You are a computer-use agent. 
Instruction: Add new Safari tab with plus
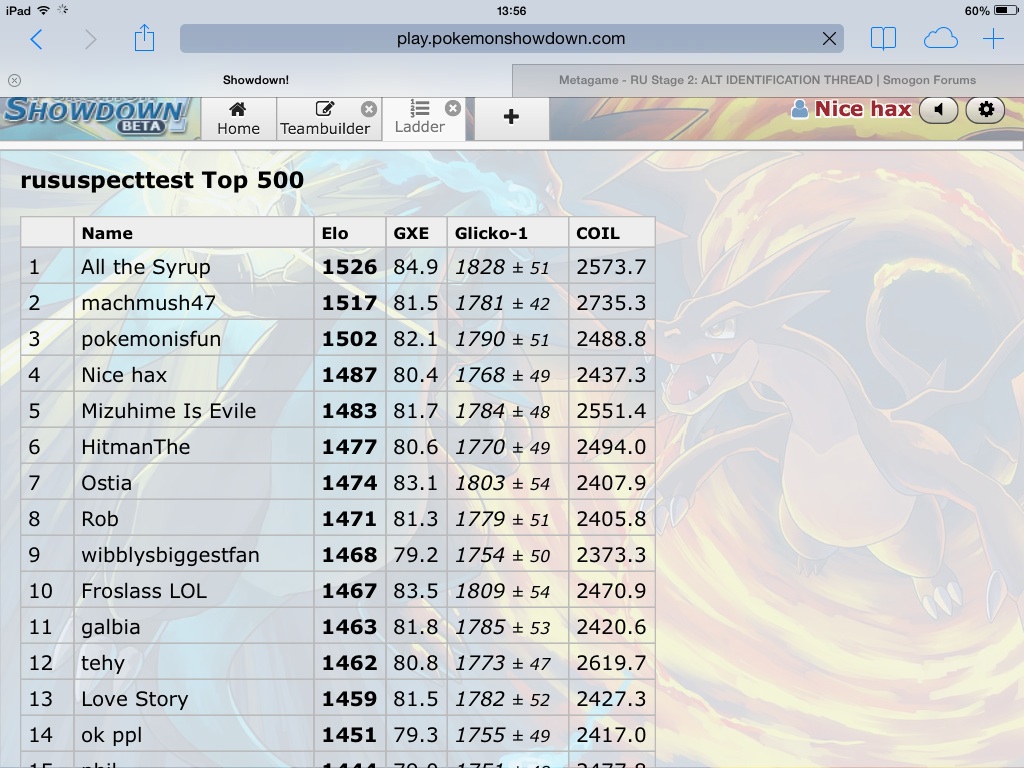(993, 39)
